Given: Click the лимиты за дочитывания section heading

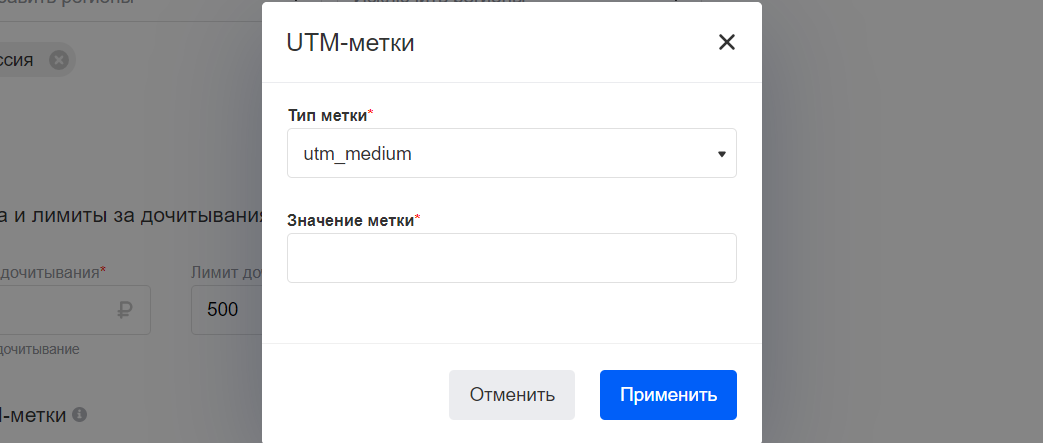Looking at the screenshot, I should tap(131, 216).
